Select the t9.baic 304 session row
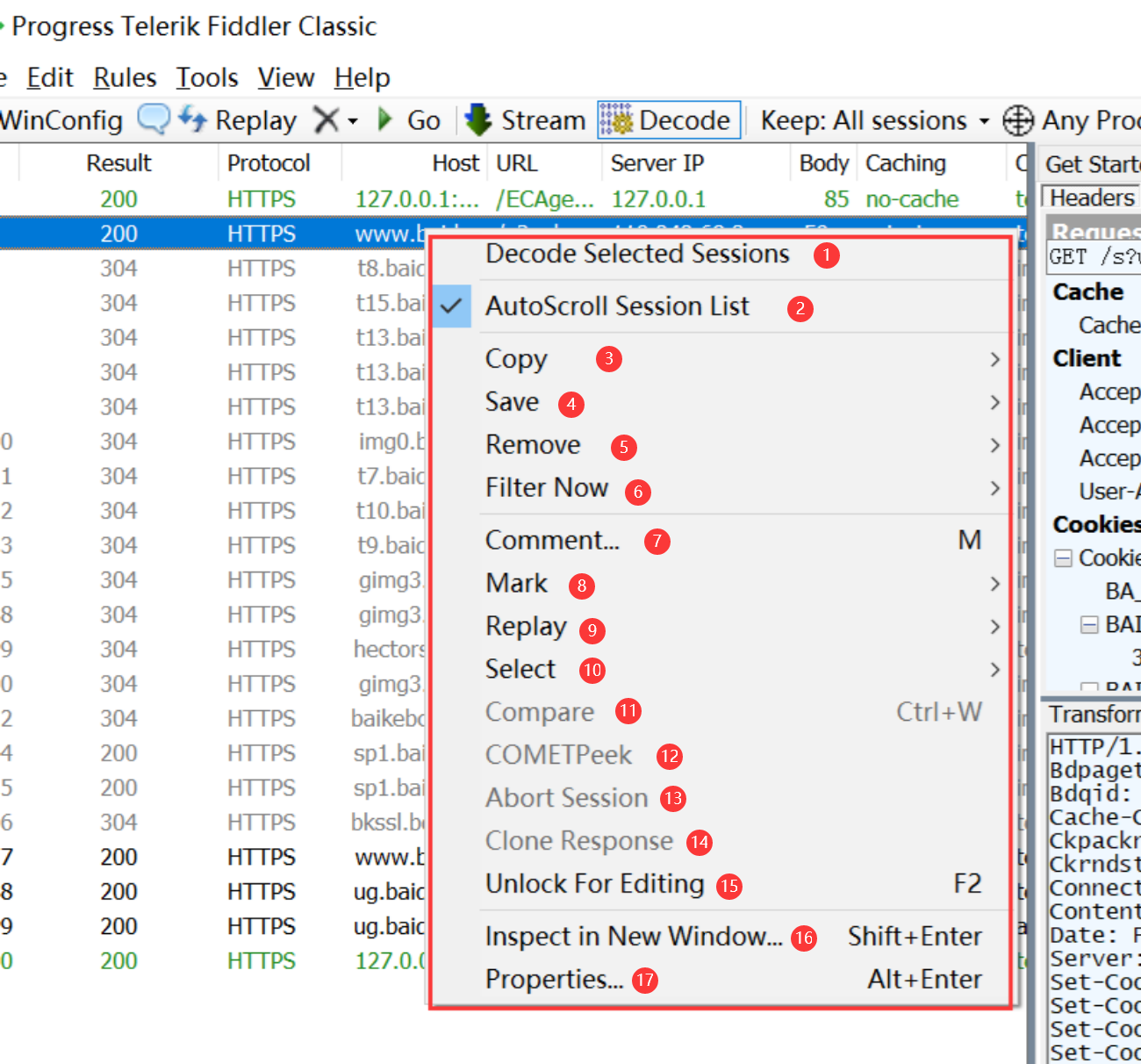Screen dimensions: 1141x1064 (213, 546)
